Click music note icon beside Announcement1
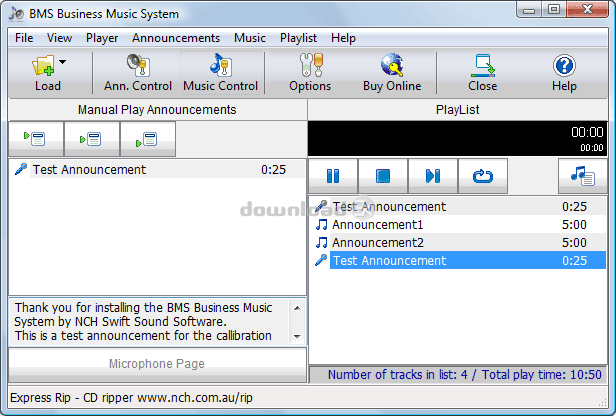 (x=321, y=224)
